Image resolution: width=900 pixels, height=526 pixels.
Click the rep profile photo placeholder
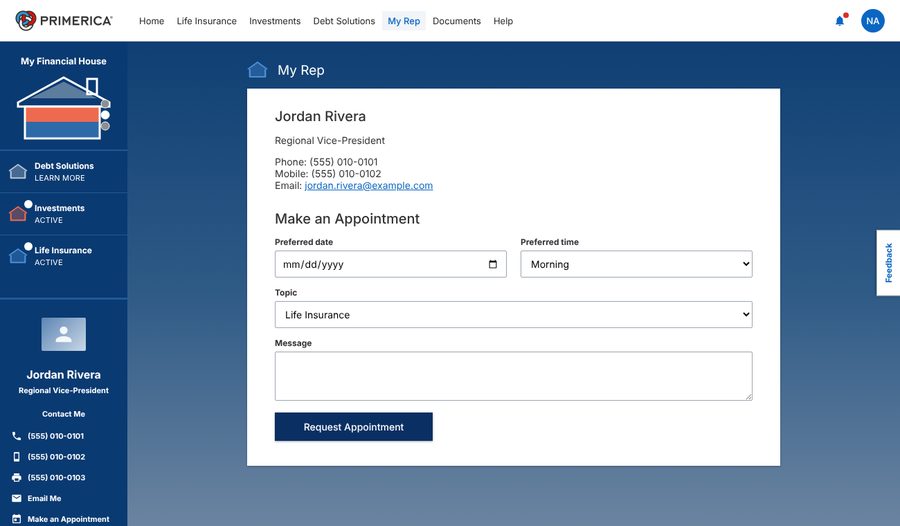(64, 334)
